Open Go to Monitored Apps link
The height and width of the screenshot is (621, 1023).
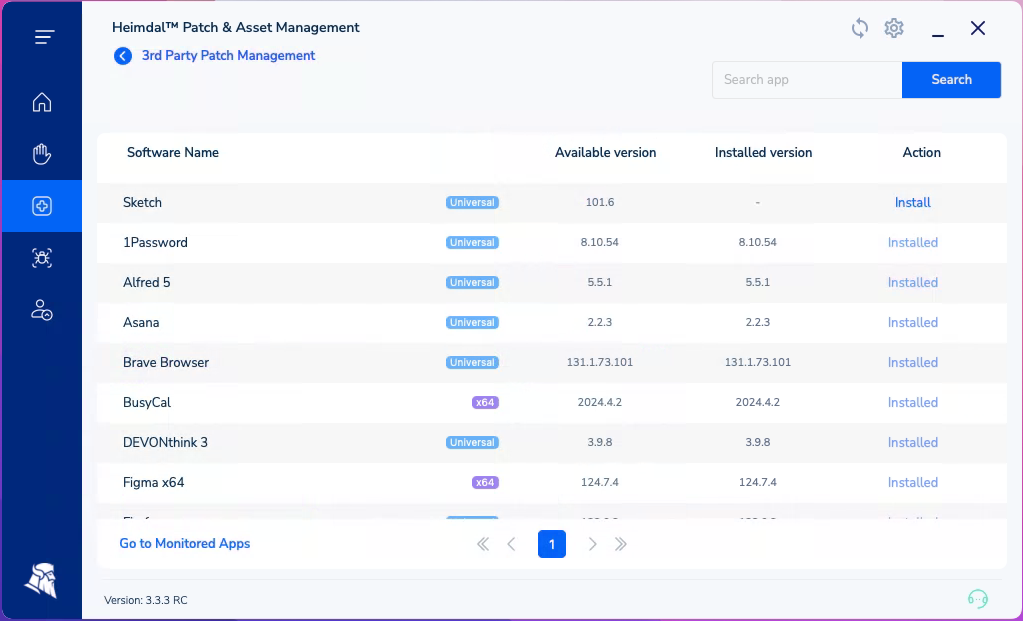(x=185, y=543)
